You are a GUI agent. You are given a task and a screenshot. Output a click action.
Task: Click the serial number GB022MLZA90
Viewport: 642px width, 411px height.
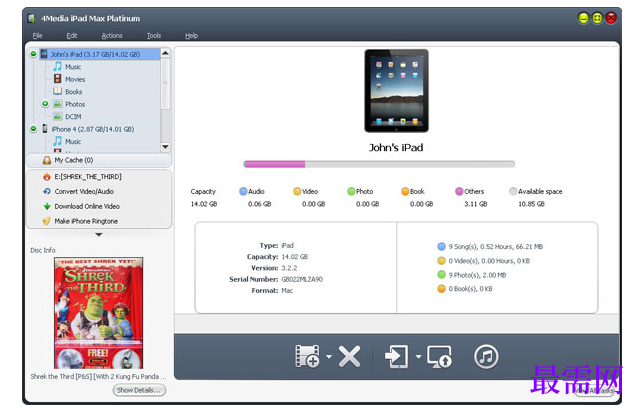tap(302, 279)
